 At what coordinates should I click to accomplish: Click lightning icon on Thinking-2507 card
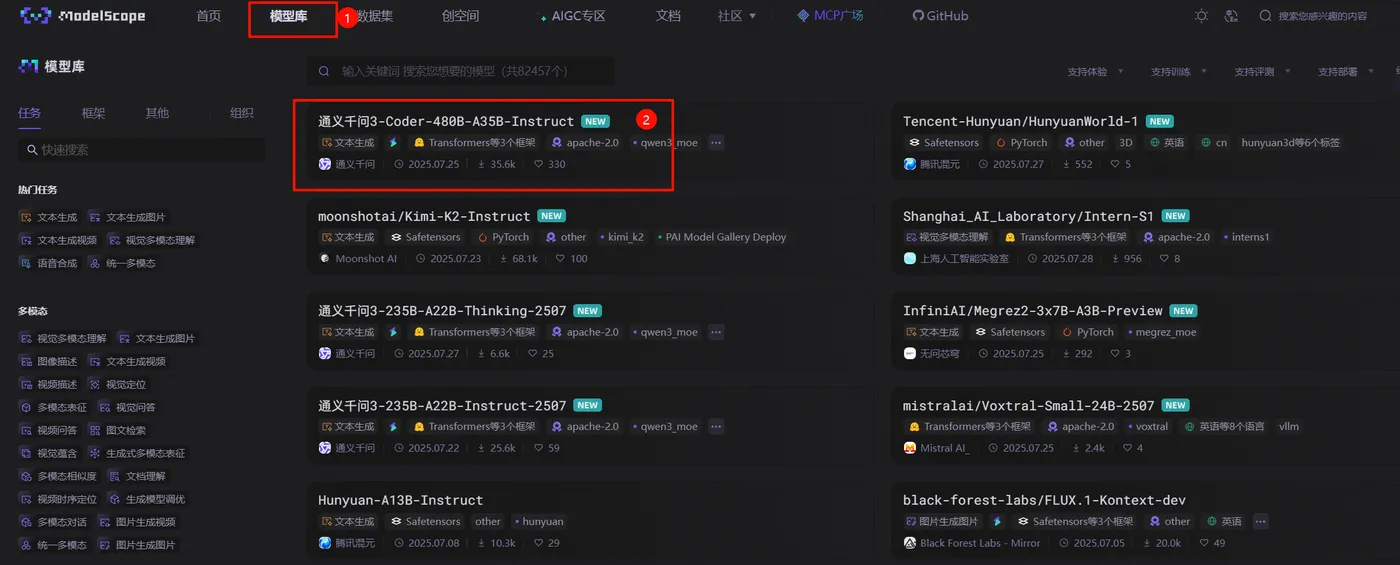click(393, 332)
